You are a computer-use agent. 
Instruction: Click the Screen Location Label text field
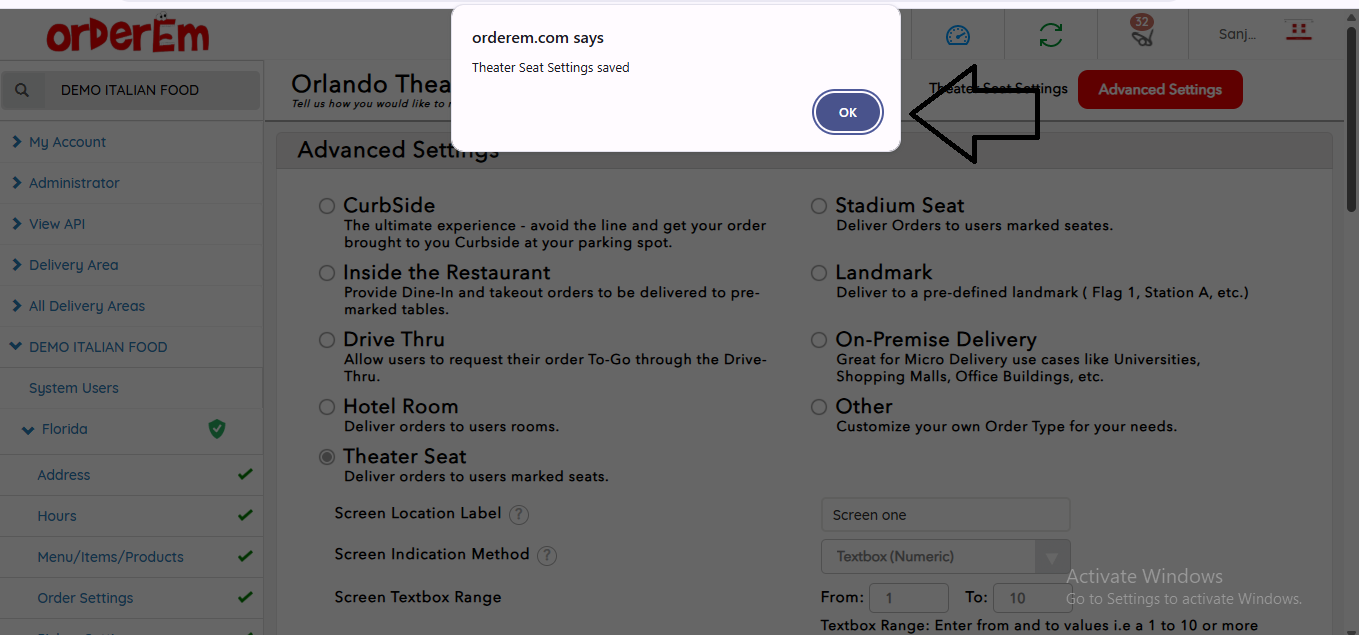945,515
